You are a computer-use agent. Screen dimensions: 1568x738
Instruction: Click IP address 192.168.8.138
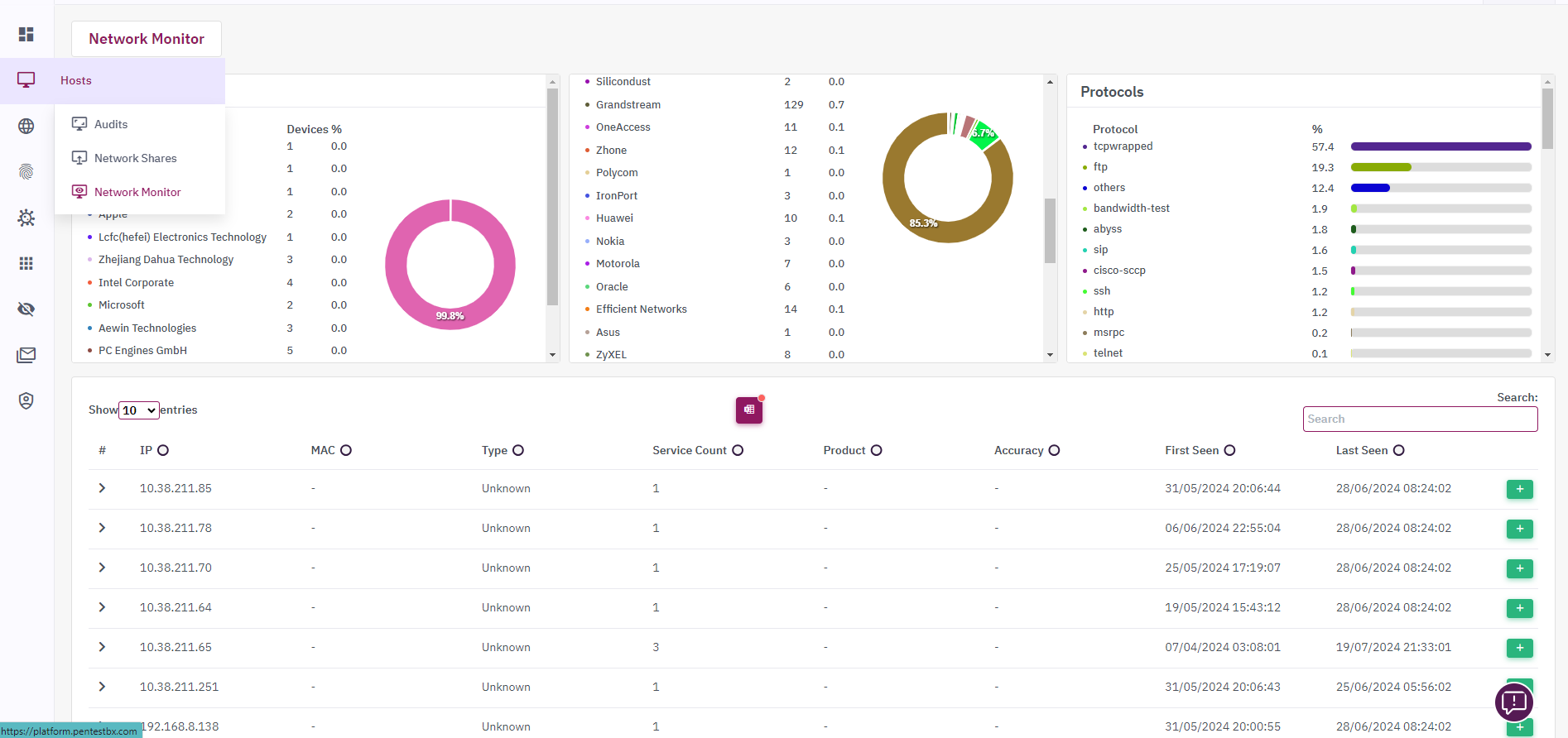(x=180, y=726)
